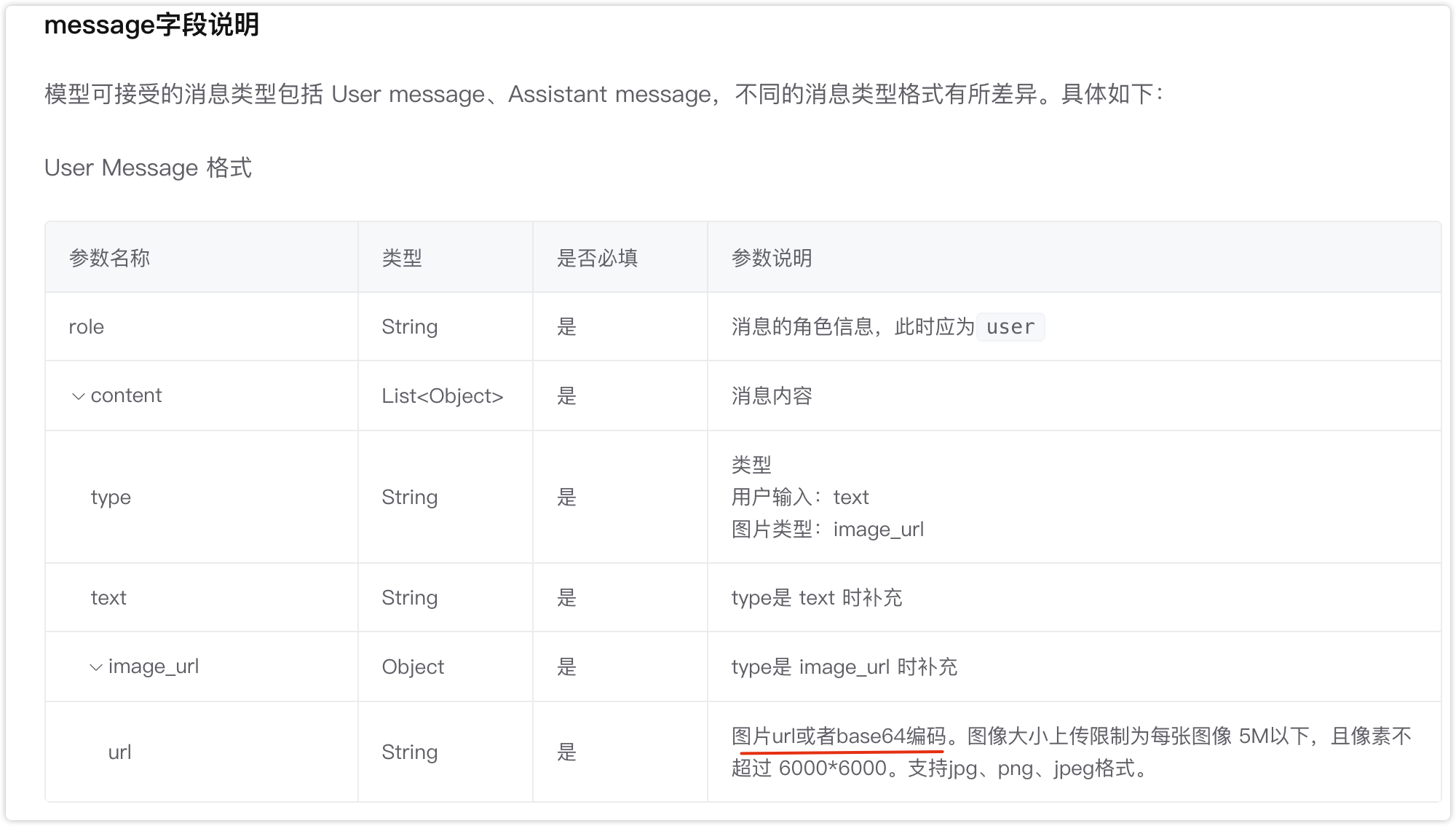Click 'type是 image_url 时补充' description
This screenshot has height=826, width=1456.
[844, 667]
